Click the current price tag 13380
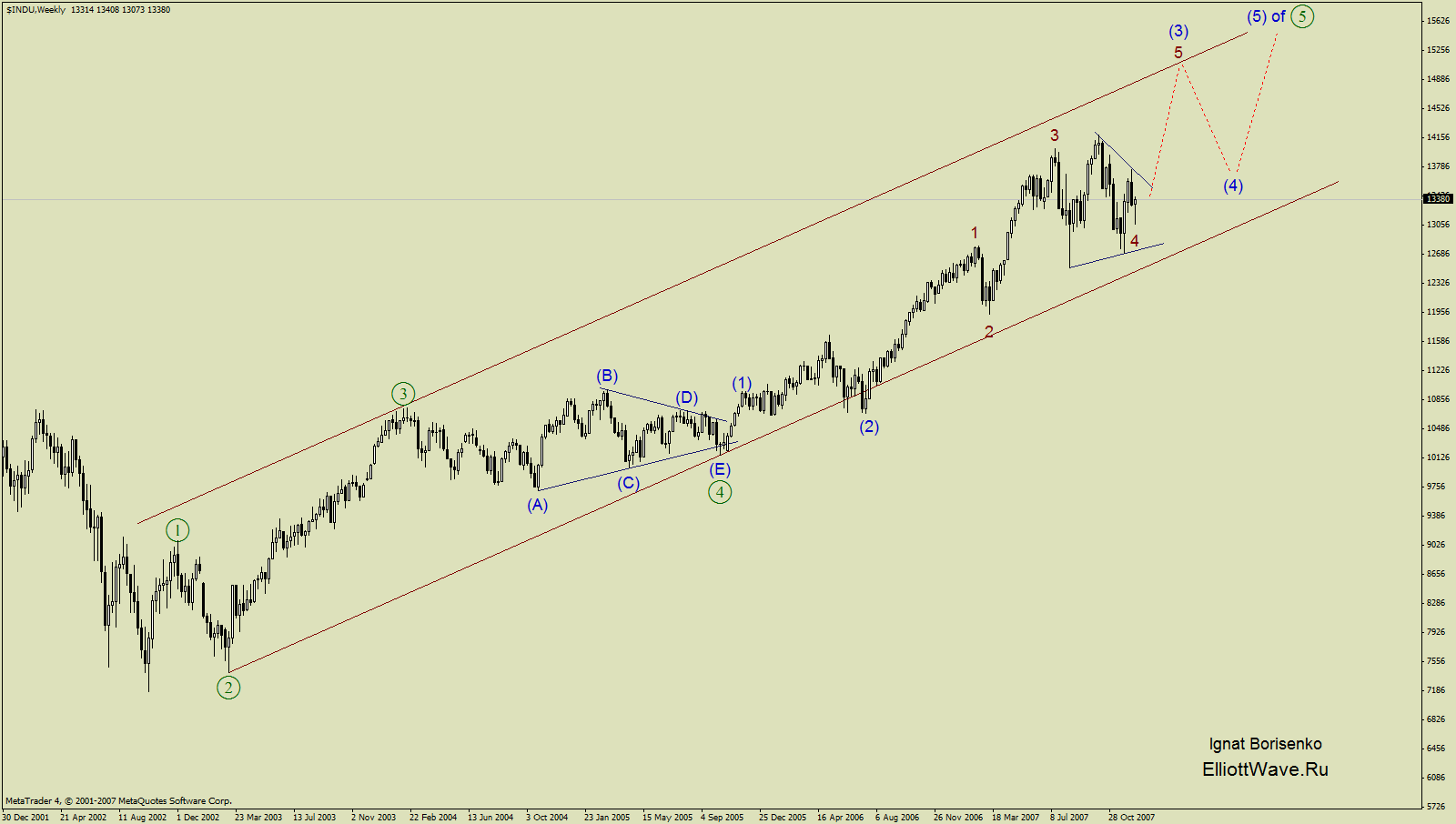 pos(1438,198)
